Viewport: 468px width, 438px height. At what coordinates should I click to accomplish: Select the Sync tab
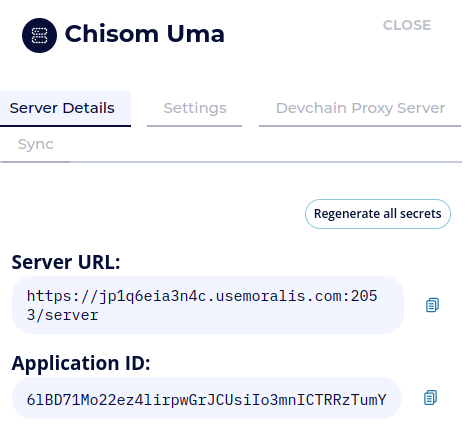35,145
